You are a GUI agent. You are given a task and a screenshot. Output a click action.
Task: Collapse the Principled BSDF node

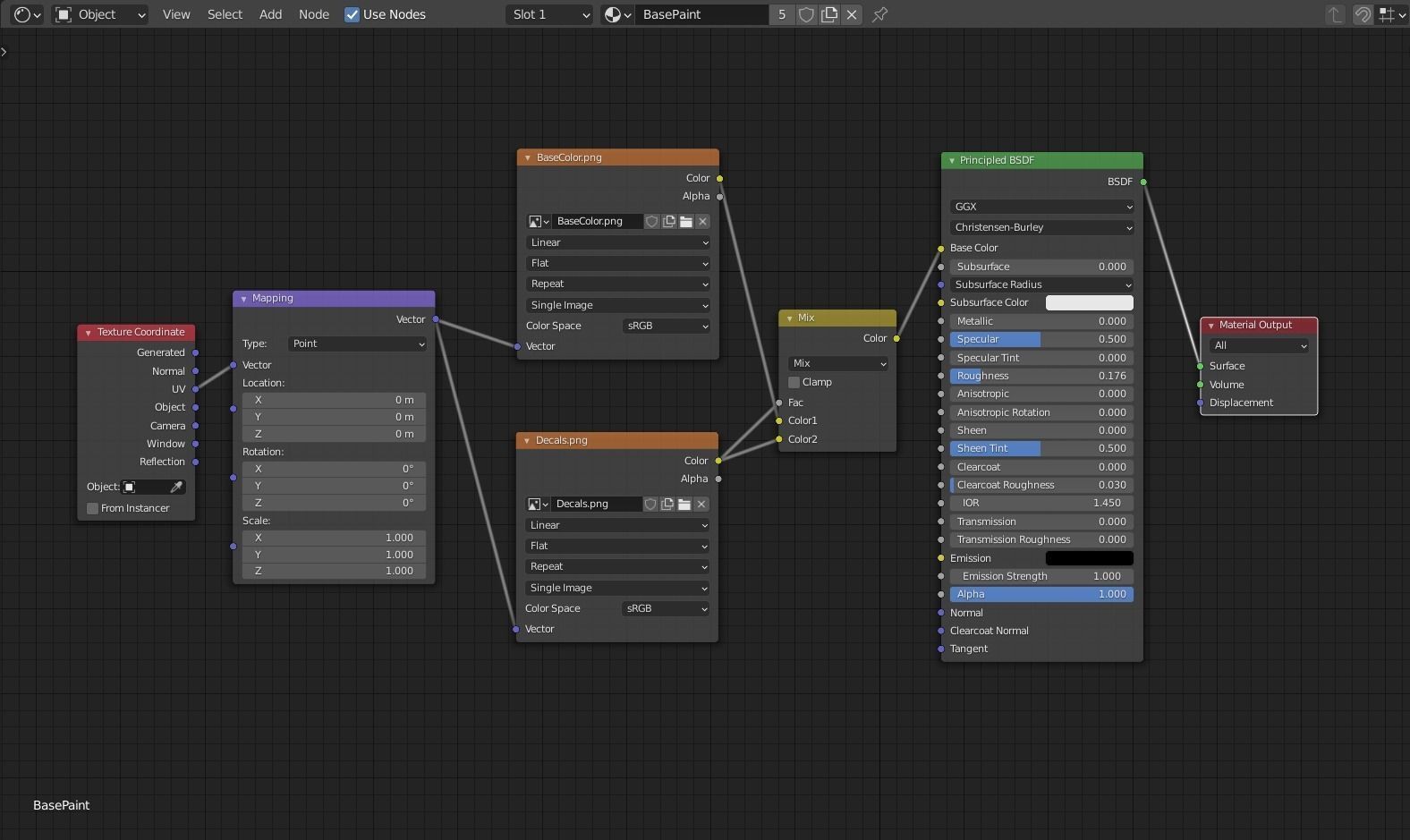point(951,161)
